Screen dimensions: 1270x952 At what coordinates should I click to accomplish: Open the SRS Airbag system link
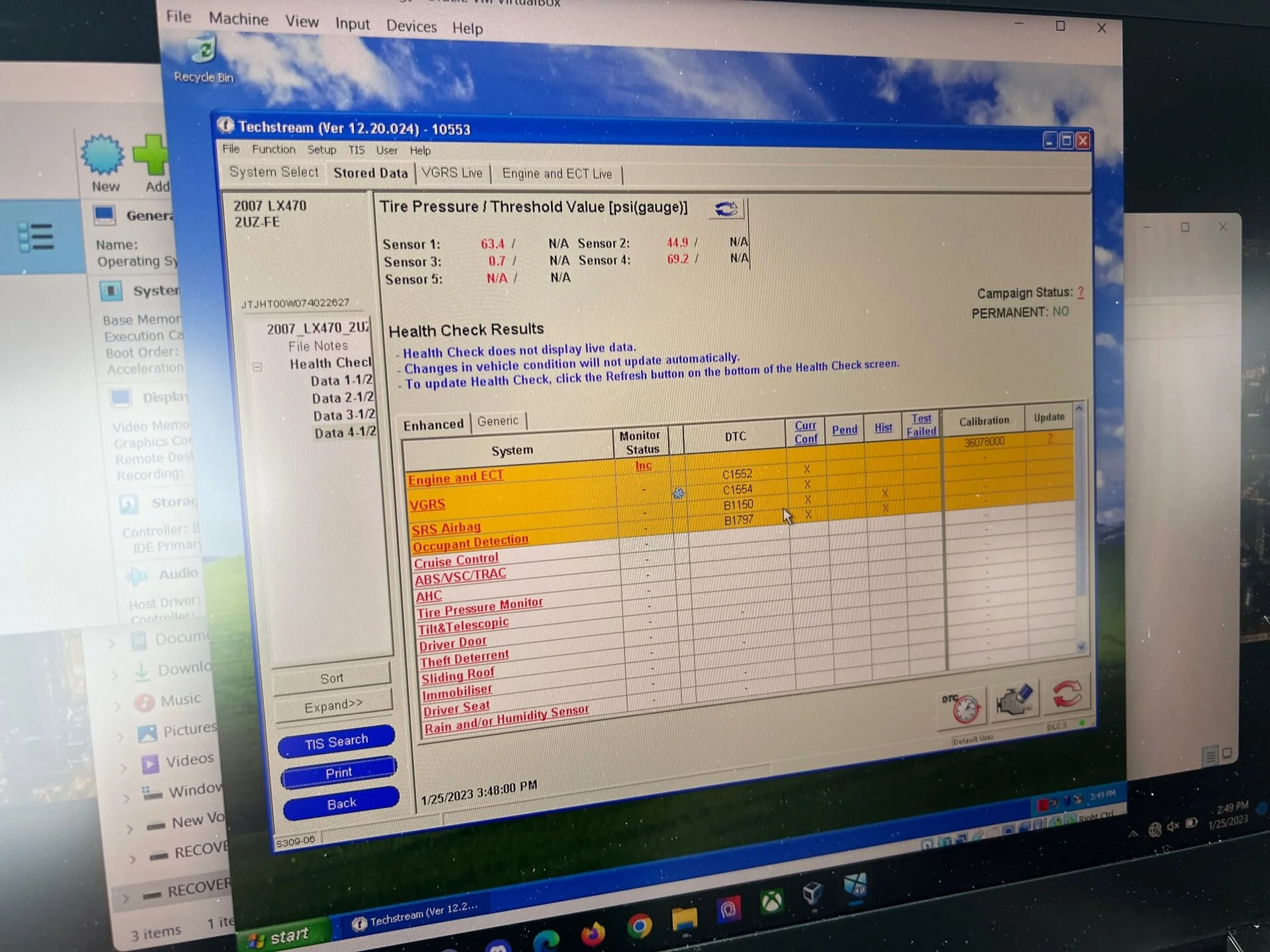(446, 528)
